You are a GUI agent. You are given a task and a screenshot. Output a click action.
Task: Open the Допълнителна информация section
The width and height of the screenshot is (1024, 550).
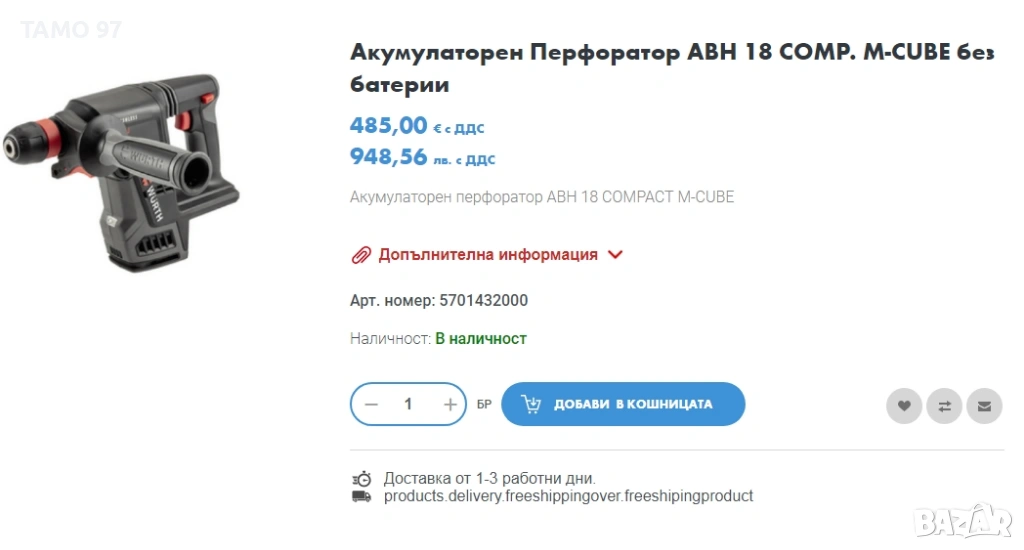coord(487,255)
